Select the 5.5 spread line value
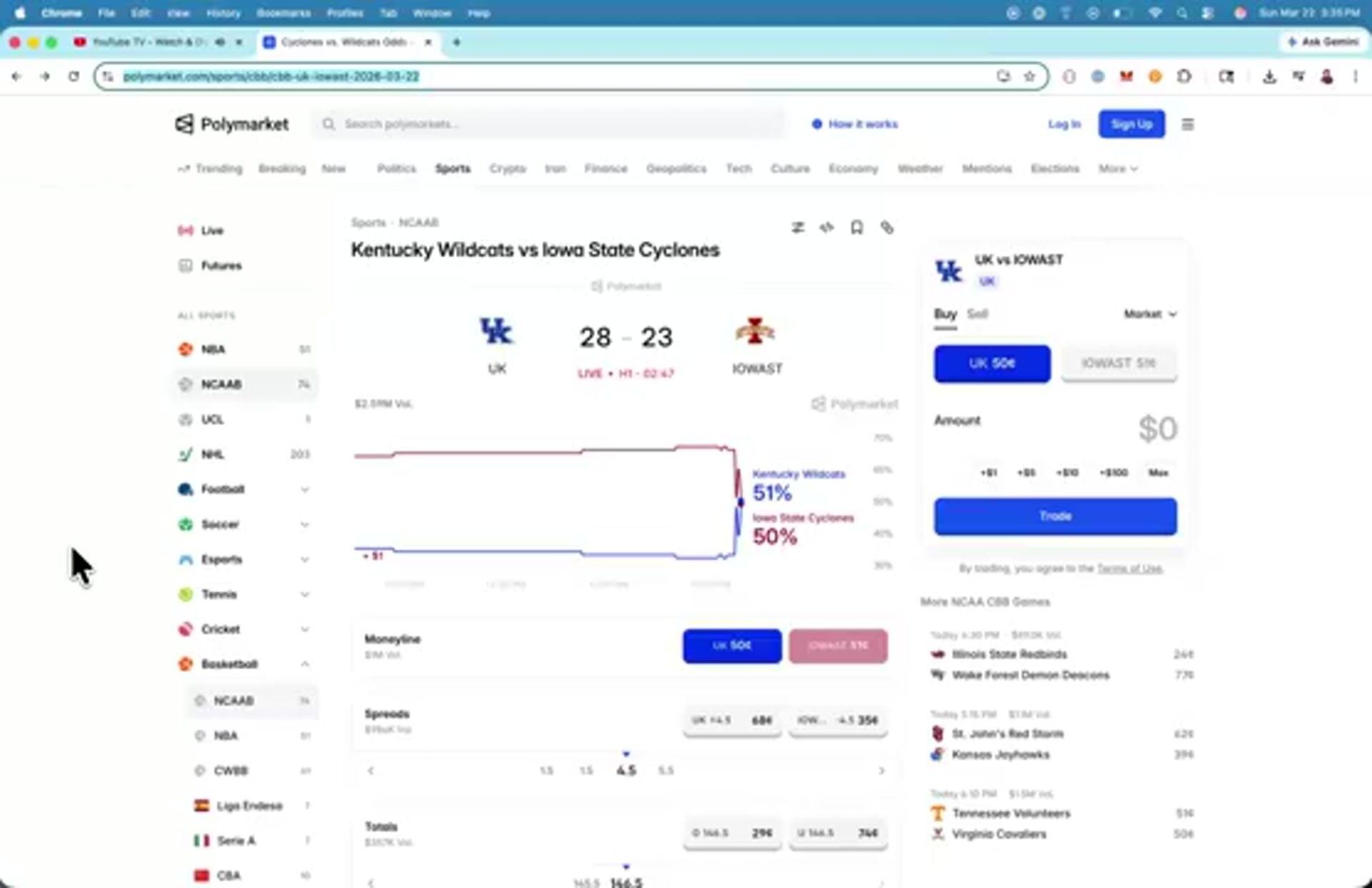Viewport: 1372px width, 888px height. [665, 771]
